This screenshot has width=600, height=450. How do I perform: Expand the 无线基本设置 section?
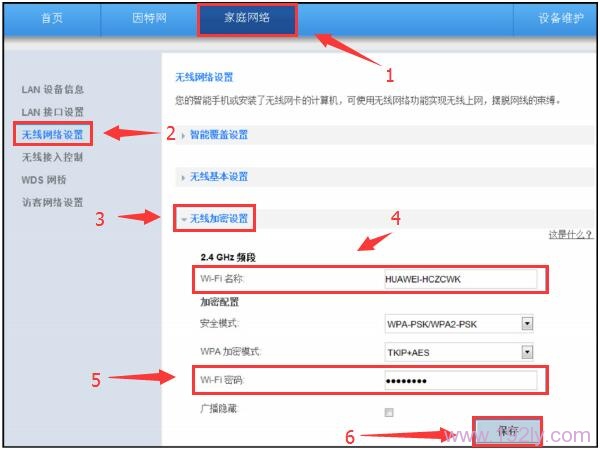pos(218,177)
